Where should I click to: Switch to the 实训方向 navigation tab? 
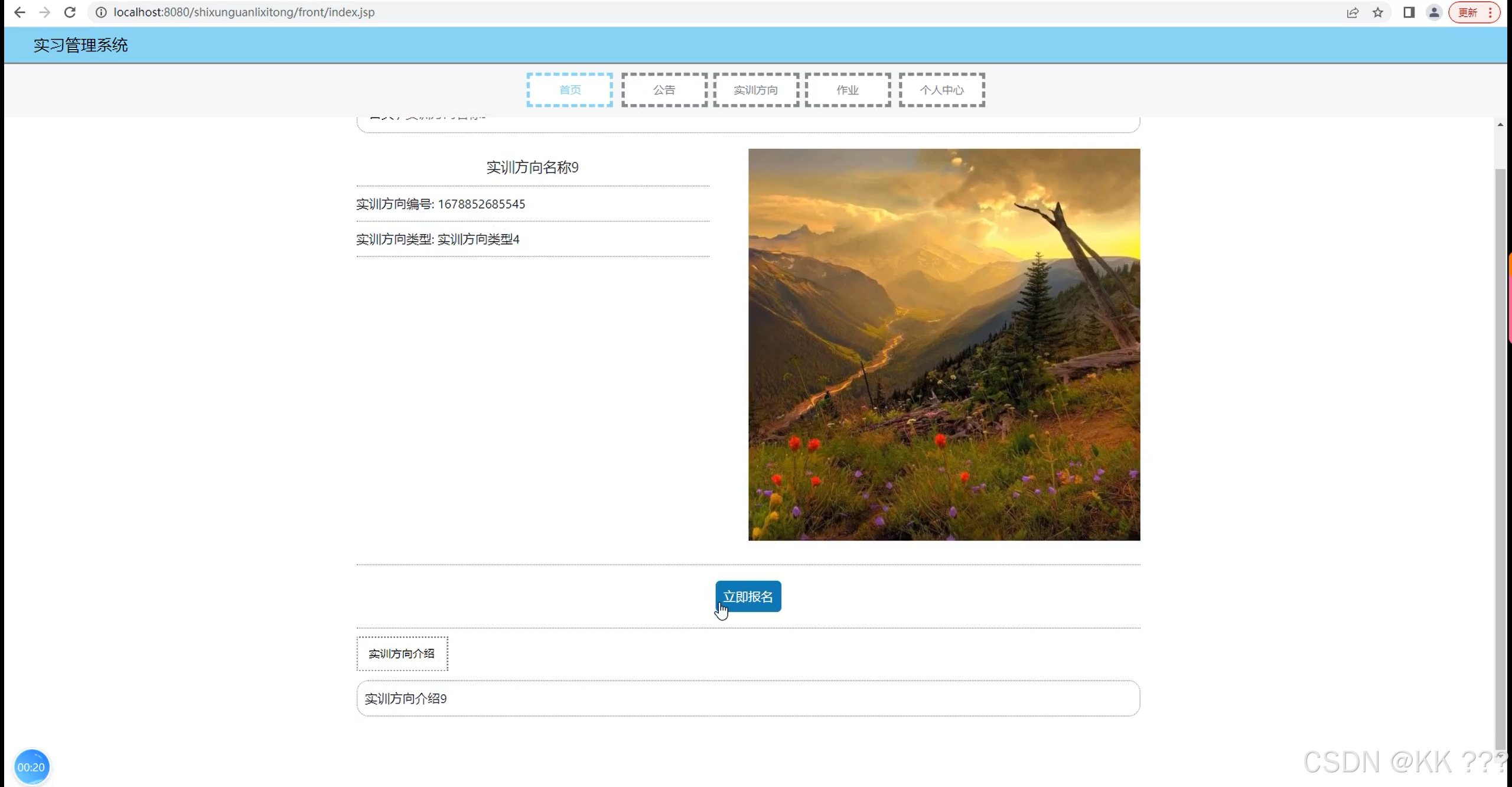(755, 89)
